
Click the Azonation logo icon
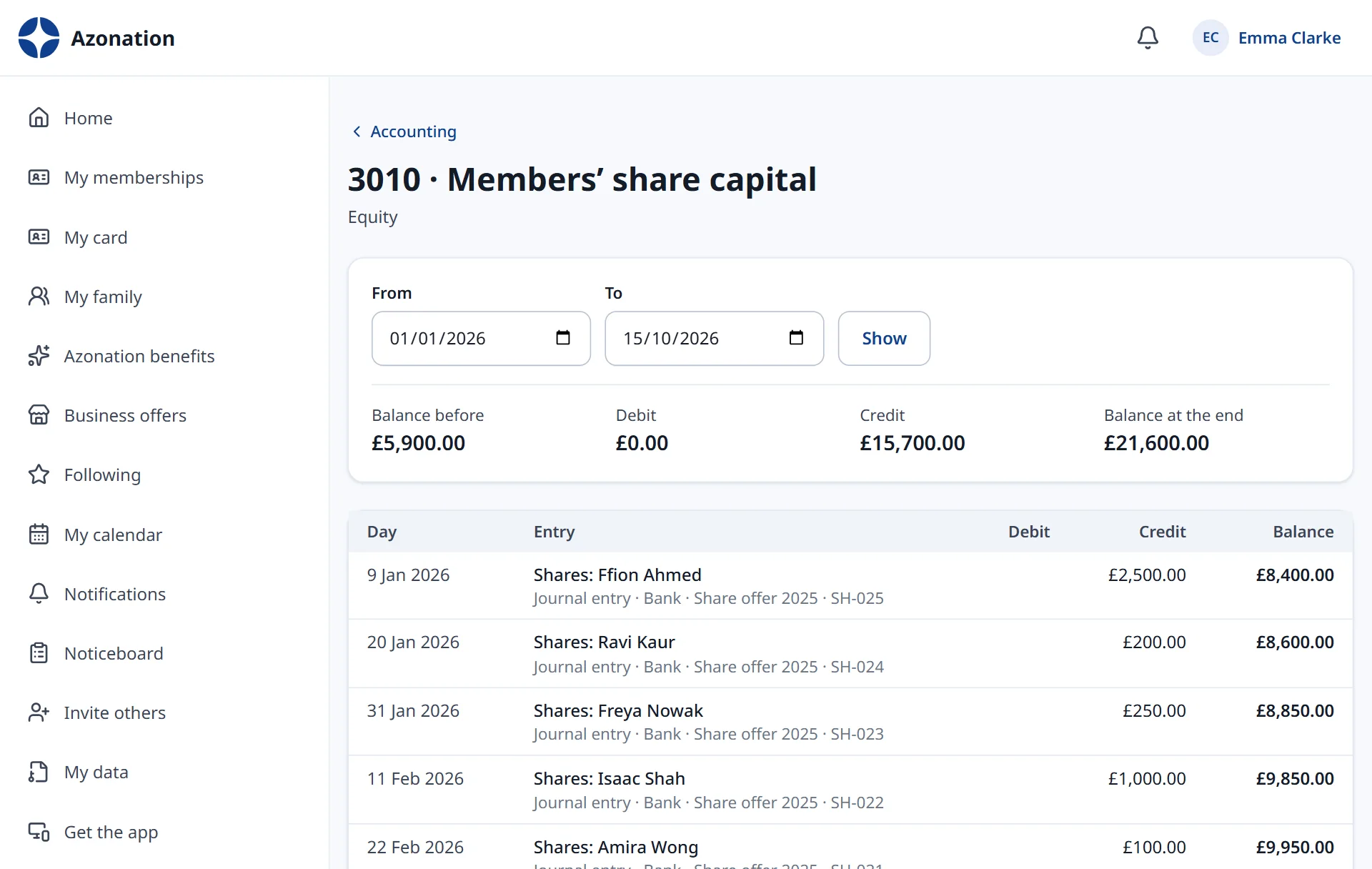click(39, 38)
